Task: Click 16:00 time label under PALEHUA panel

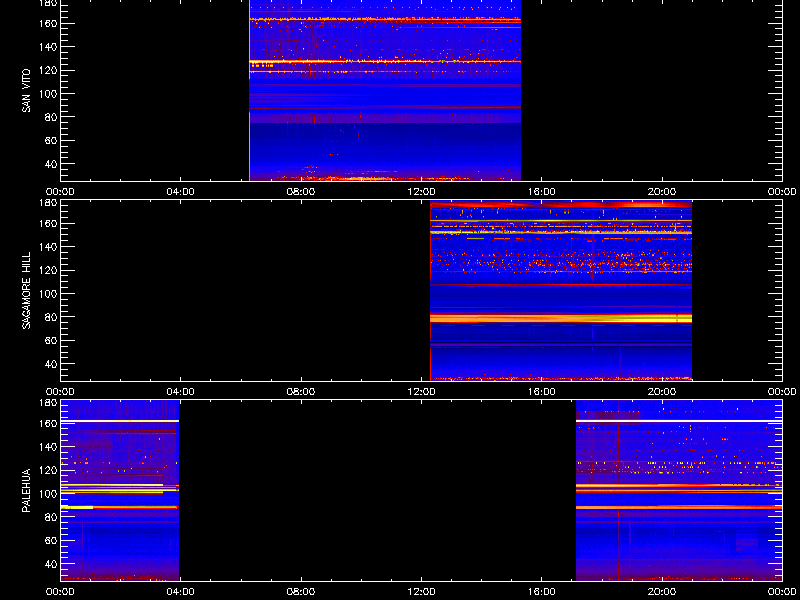Action: [x=542, y=592]
